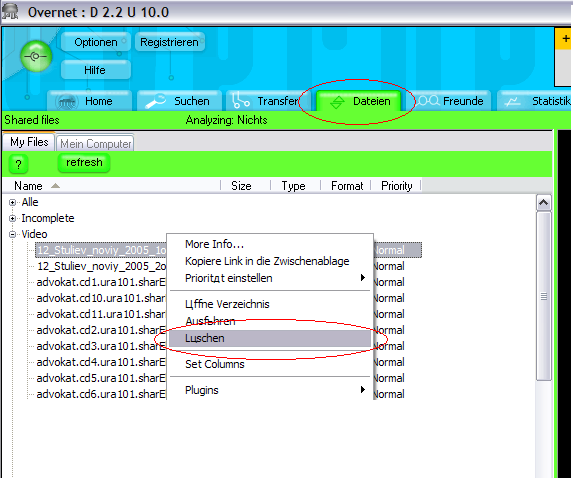573x478 pixels.
Task: Click the green question mark help button
Action: [x=18, y=164]
